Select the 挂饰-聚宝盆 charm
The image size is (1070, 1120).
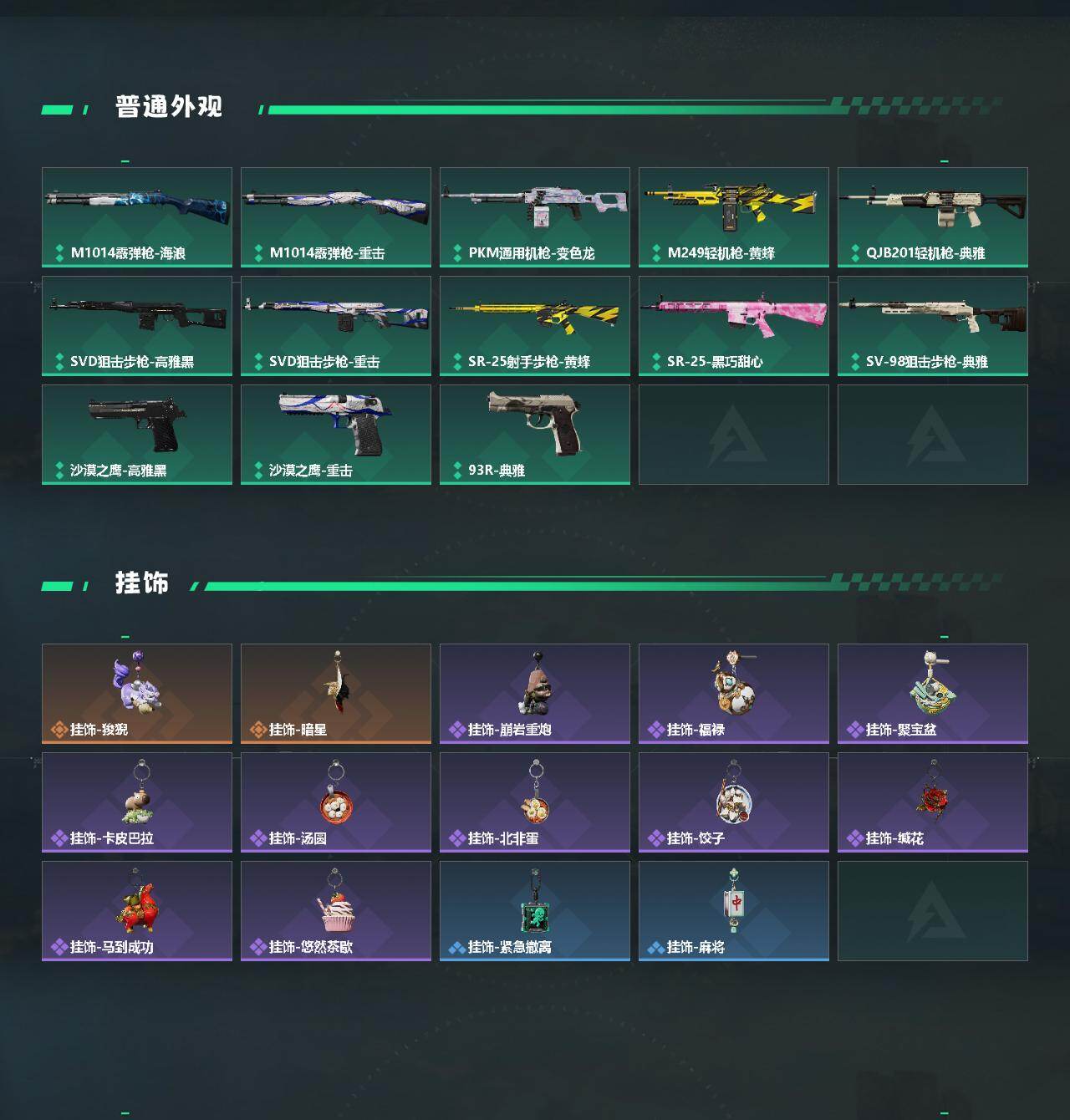(x=933, y=694)
